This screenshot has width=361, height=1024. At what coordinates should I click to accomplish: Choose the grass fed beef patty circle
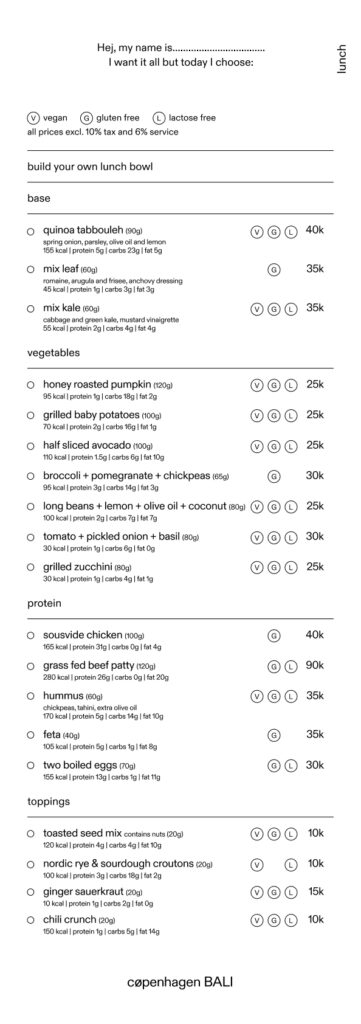pyautogui.click(x=30, y=665)
